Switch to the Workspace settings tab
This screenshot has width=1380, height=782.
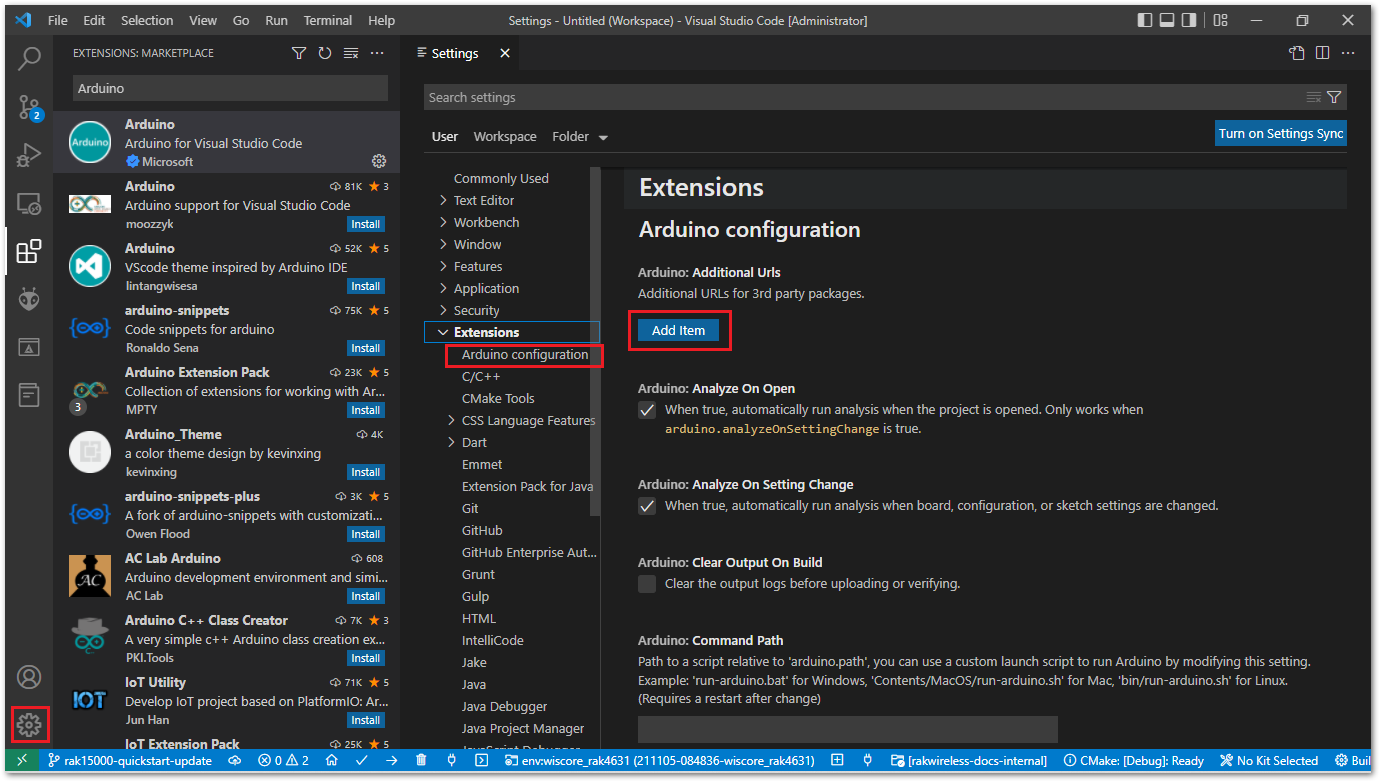[505, 137]
